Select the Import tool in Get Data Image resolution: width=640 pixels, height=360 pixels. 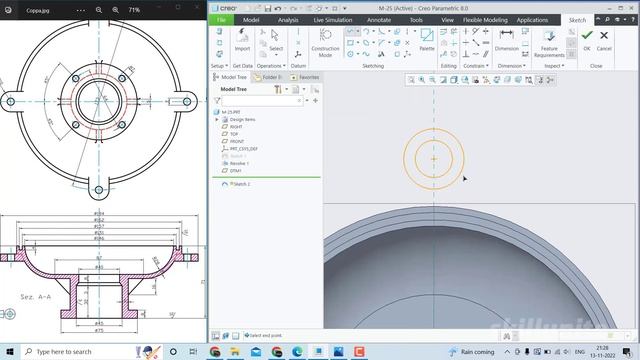[x=242, y=40]
